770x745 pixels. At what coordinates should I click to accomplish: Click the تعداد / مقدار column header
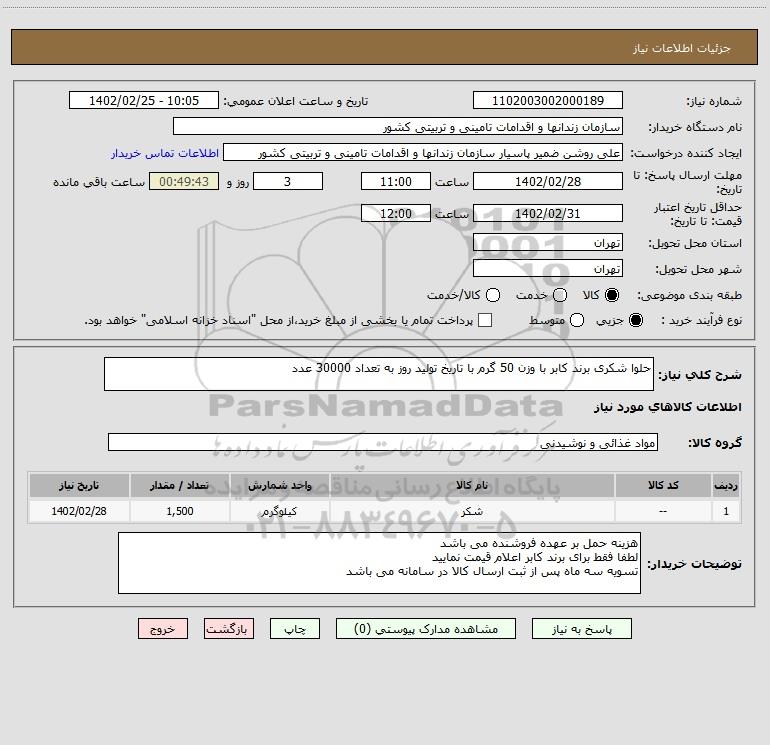click(x=179, y=485)
